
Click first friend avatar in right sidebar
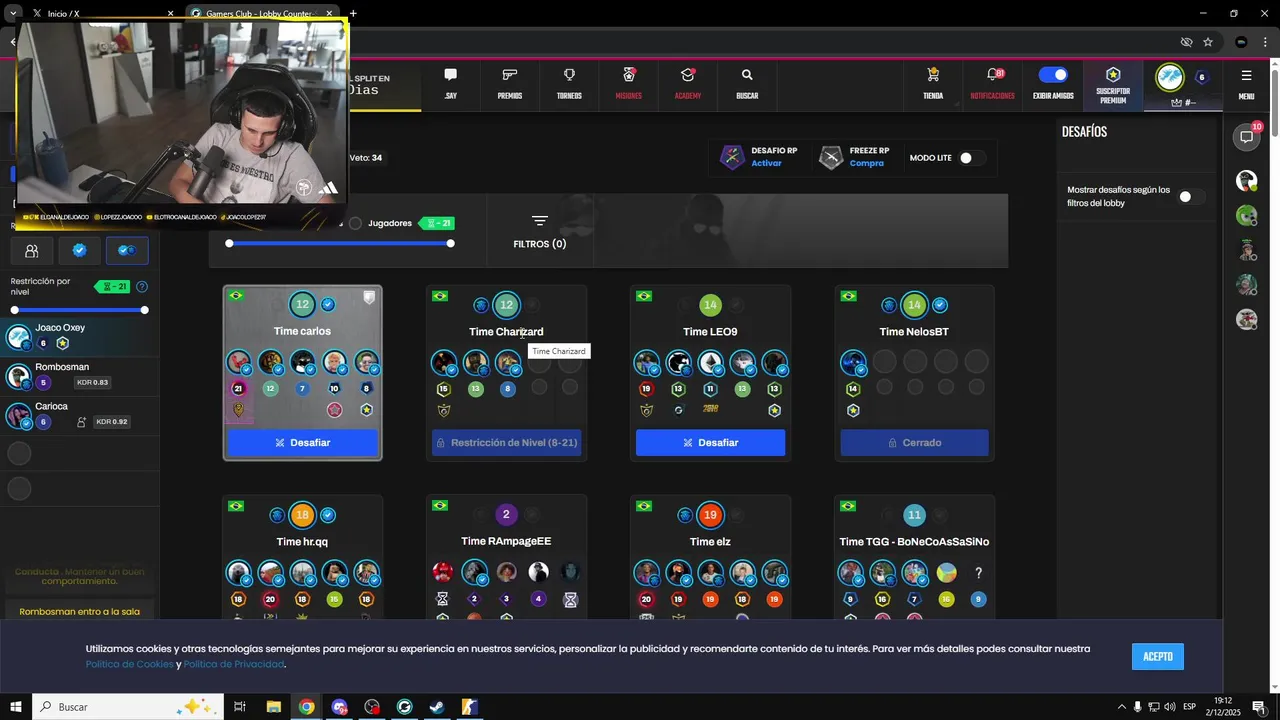click(x=1246, y=181)
